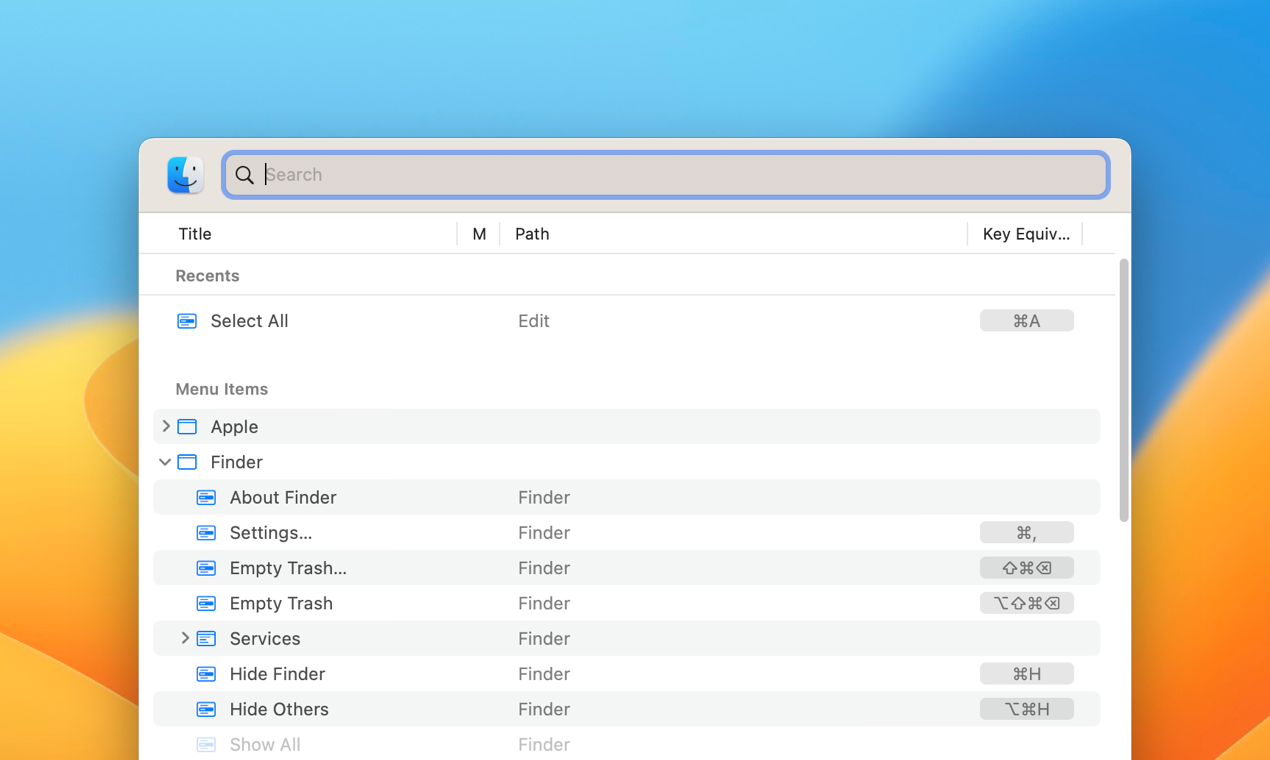This screenshot has height=760, width=1270.
Task: Click icon of Empty Trash without ellipsis
Action: point(206,603)
